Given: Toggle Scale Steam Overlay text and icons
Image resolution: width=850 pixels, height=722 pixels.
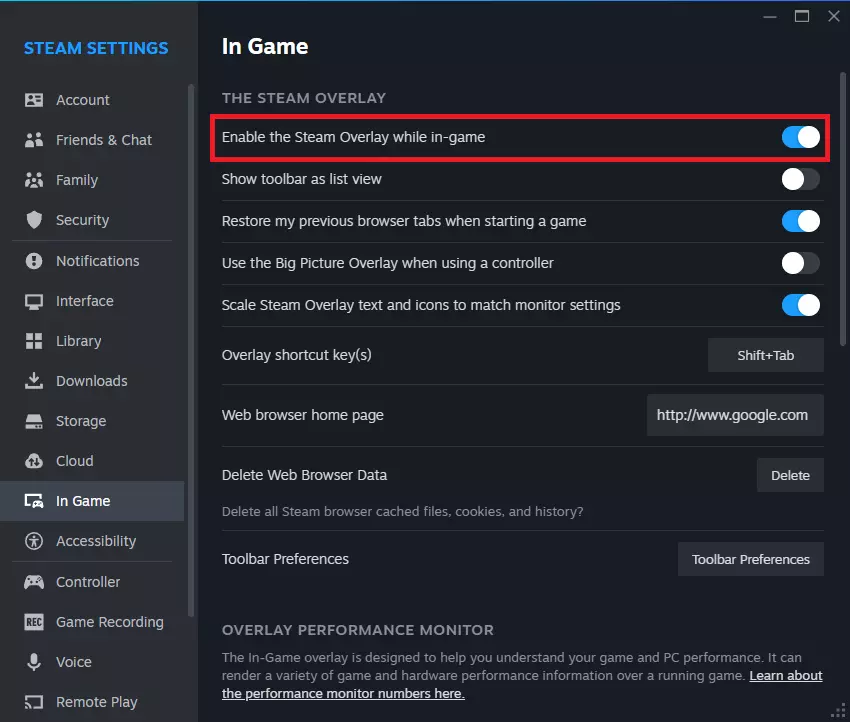Looking at the screenshot, I should [x=800, y=305].
